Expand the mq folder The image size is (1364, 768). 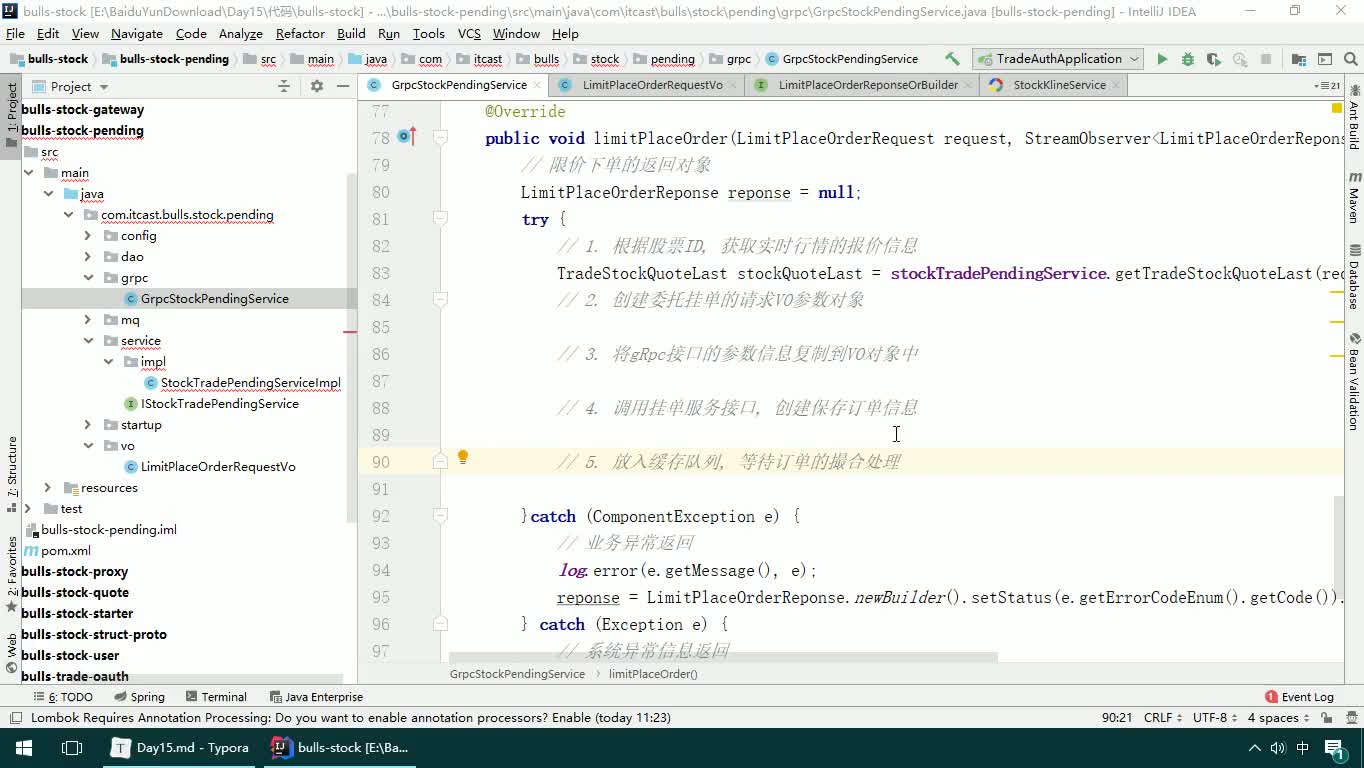tap(88, 320)
